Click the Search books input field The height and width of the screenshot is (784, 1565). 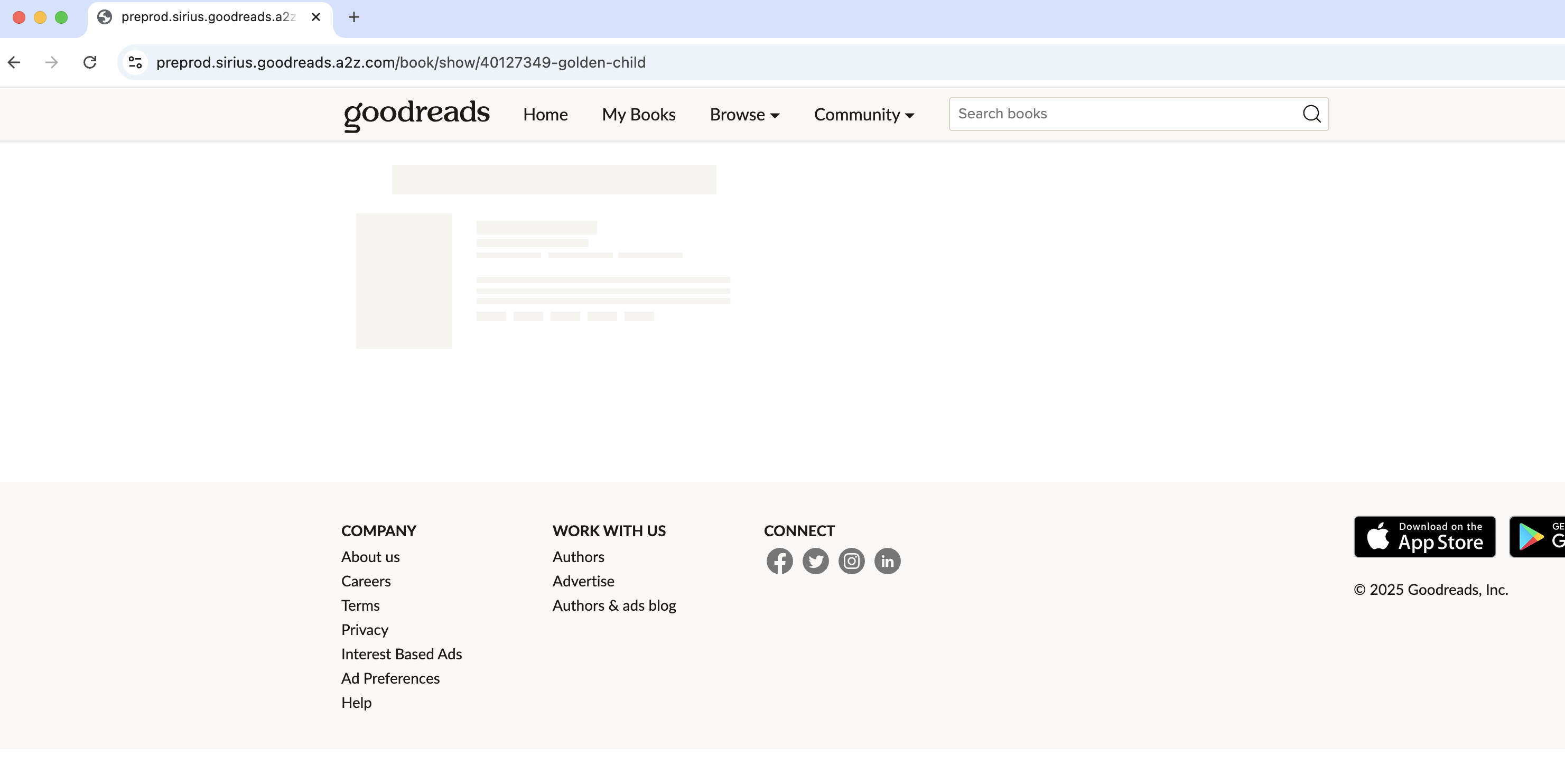point(1124,114)
